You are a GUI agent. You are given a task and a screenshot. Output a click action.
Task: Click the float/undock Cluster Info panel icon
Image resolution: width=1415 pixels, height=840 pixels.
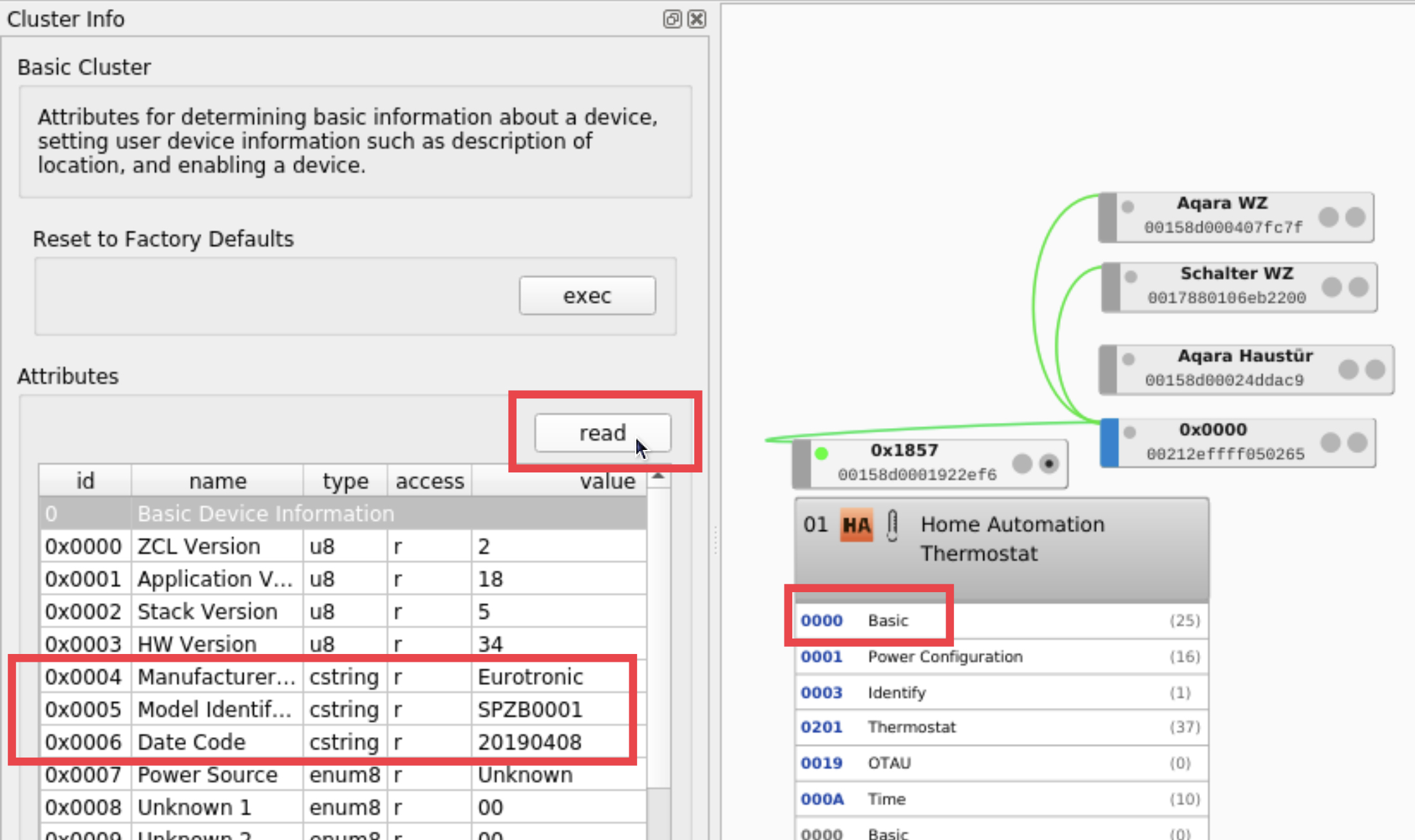[672, 19]
